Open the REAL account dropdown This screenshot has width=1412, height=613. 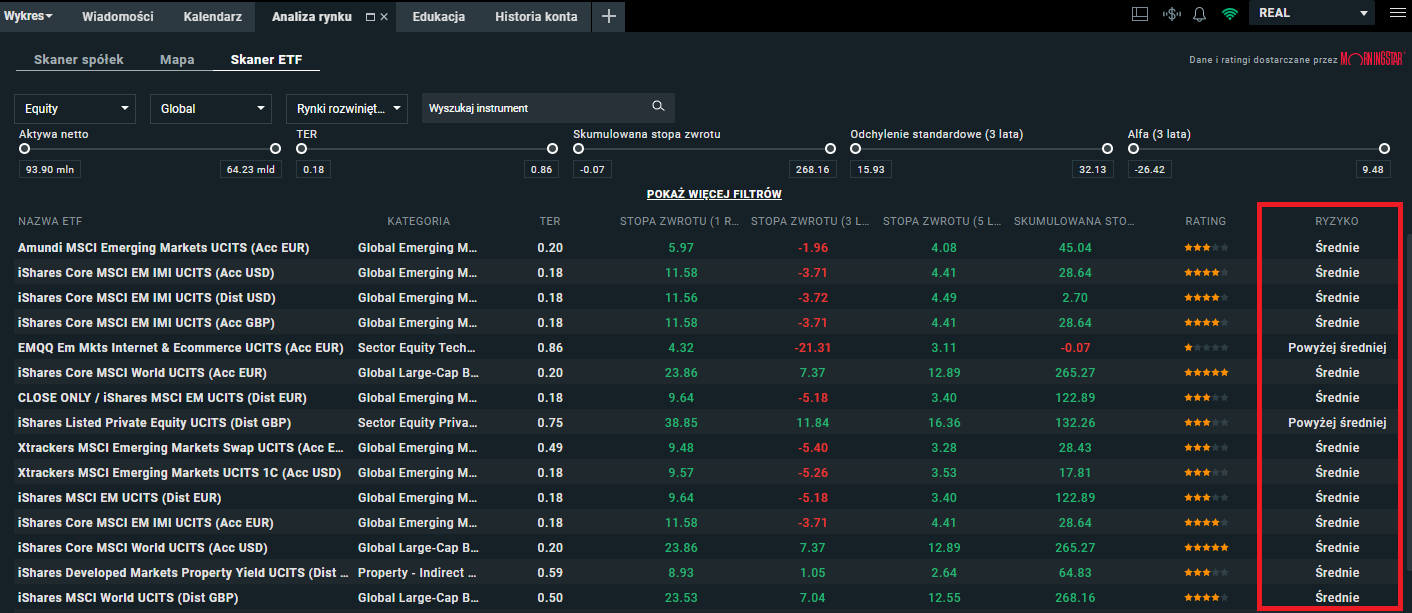(1310, 13)
